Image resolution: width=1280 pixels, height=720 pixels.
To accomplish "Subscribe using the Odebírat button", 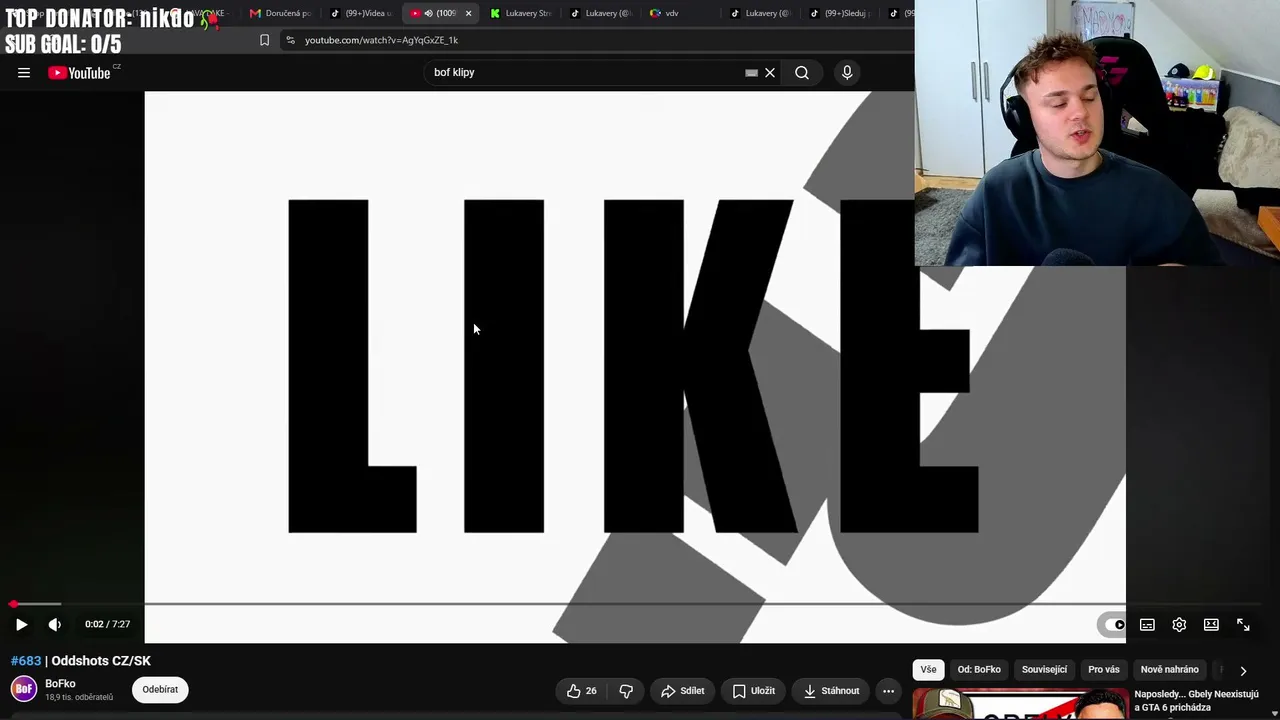I will click(160, 689).
